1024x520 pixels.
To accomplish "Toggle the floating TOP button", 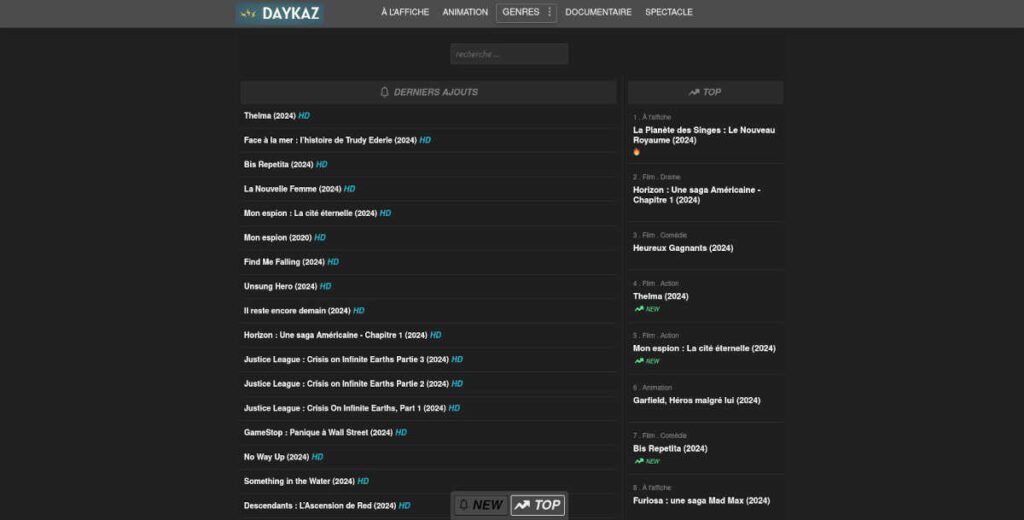I will tap(538, 505).
